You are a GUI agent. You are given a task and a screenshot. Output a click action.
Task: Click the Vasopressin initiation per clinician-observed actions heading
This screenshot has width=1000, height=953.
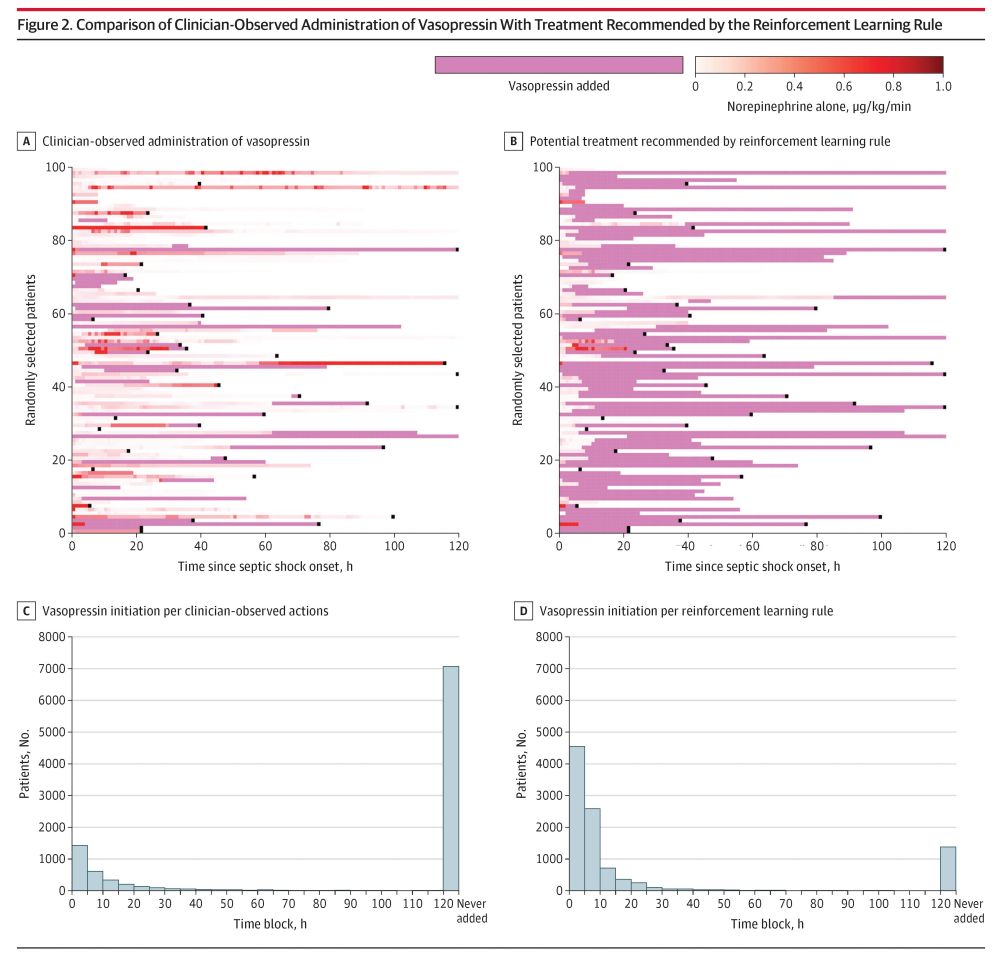(186, 611)
